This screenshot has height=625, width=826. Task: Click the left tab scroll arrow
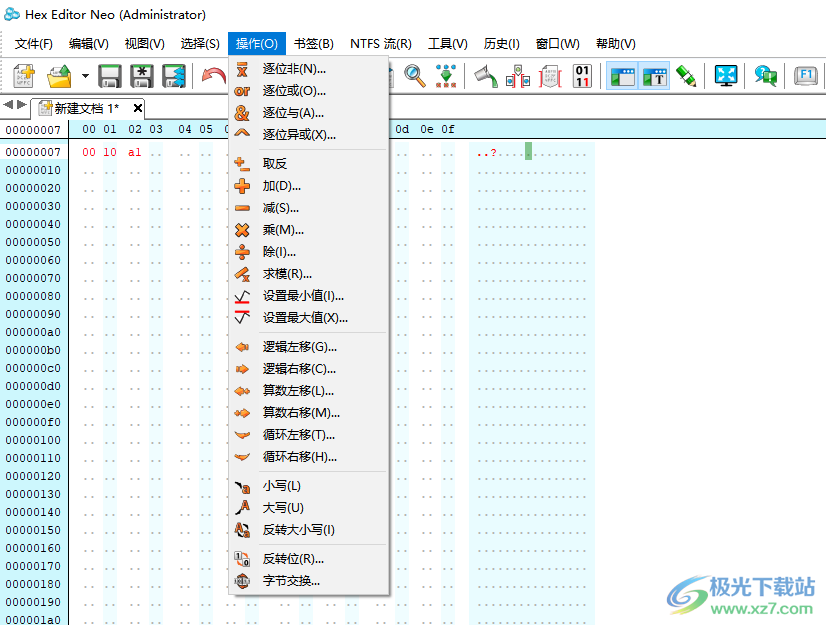point(8,104)
